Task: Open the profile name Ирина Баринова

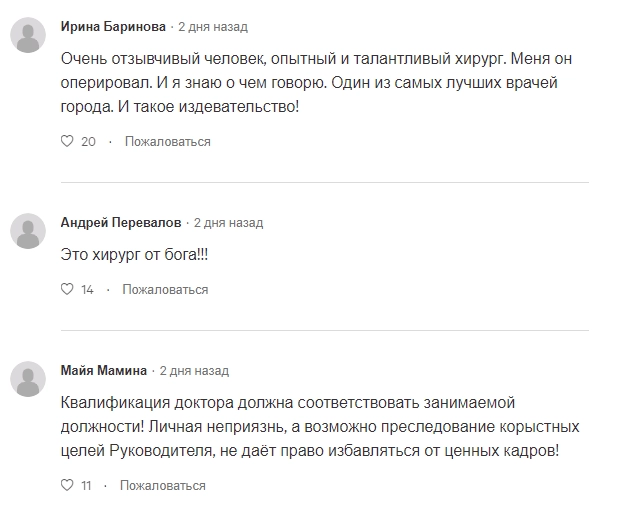Action: tap(113, 27)
